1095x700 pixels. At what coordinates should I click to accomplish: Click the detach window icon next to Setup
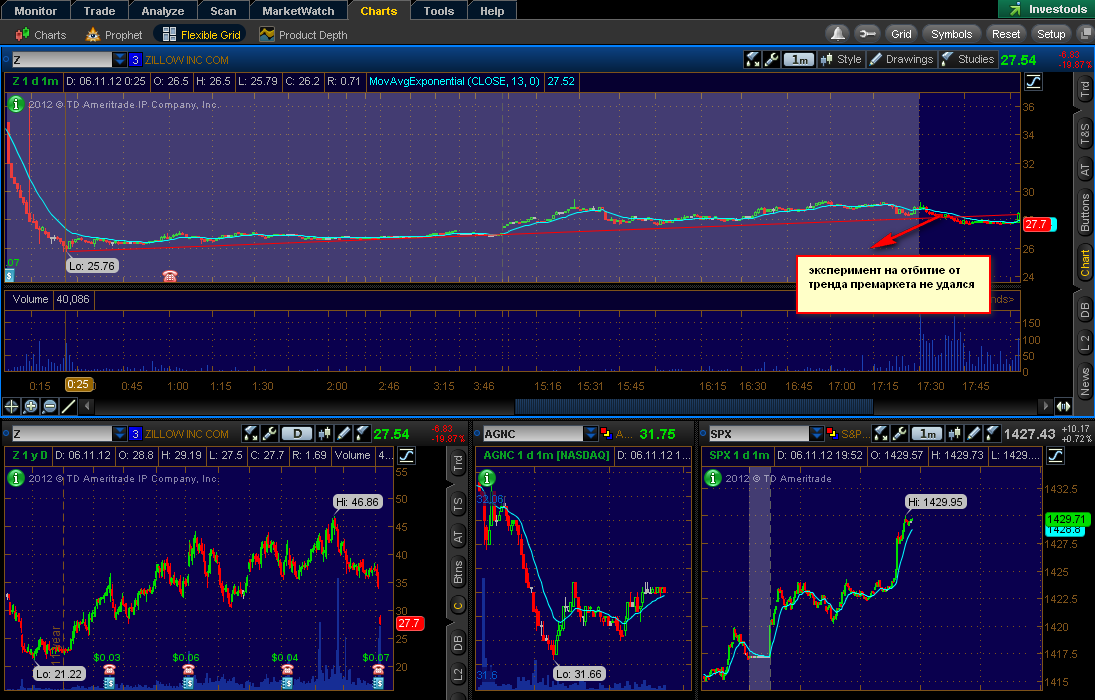pyautogui.click(x=1085, y=34)
